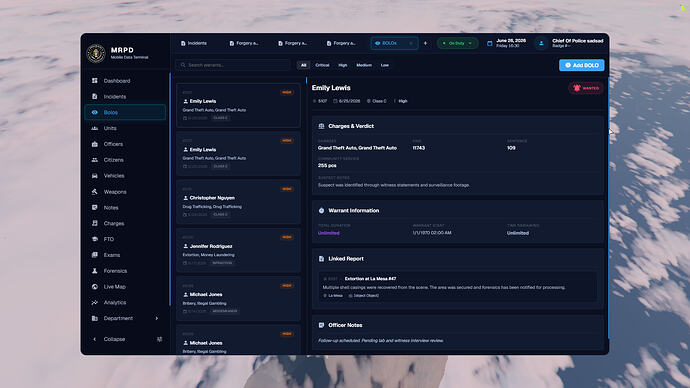Open the Dashboard sidebar icon

[x=95, y=81]
